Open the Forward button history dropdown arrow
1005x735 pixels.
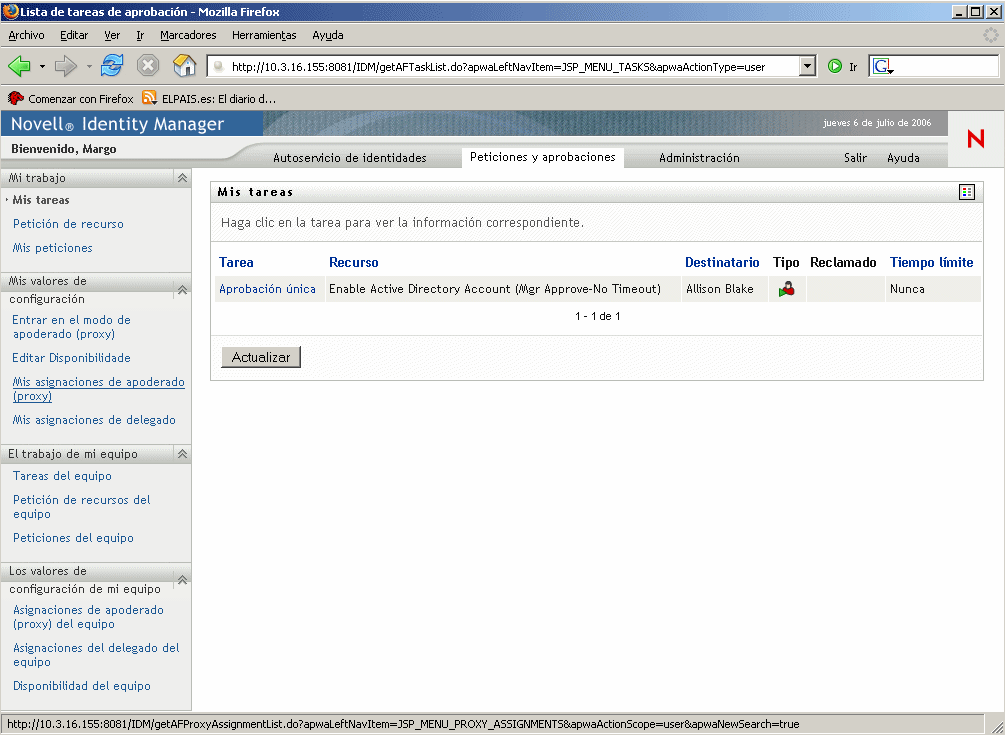89,66
